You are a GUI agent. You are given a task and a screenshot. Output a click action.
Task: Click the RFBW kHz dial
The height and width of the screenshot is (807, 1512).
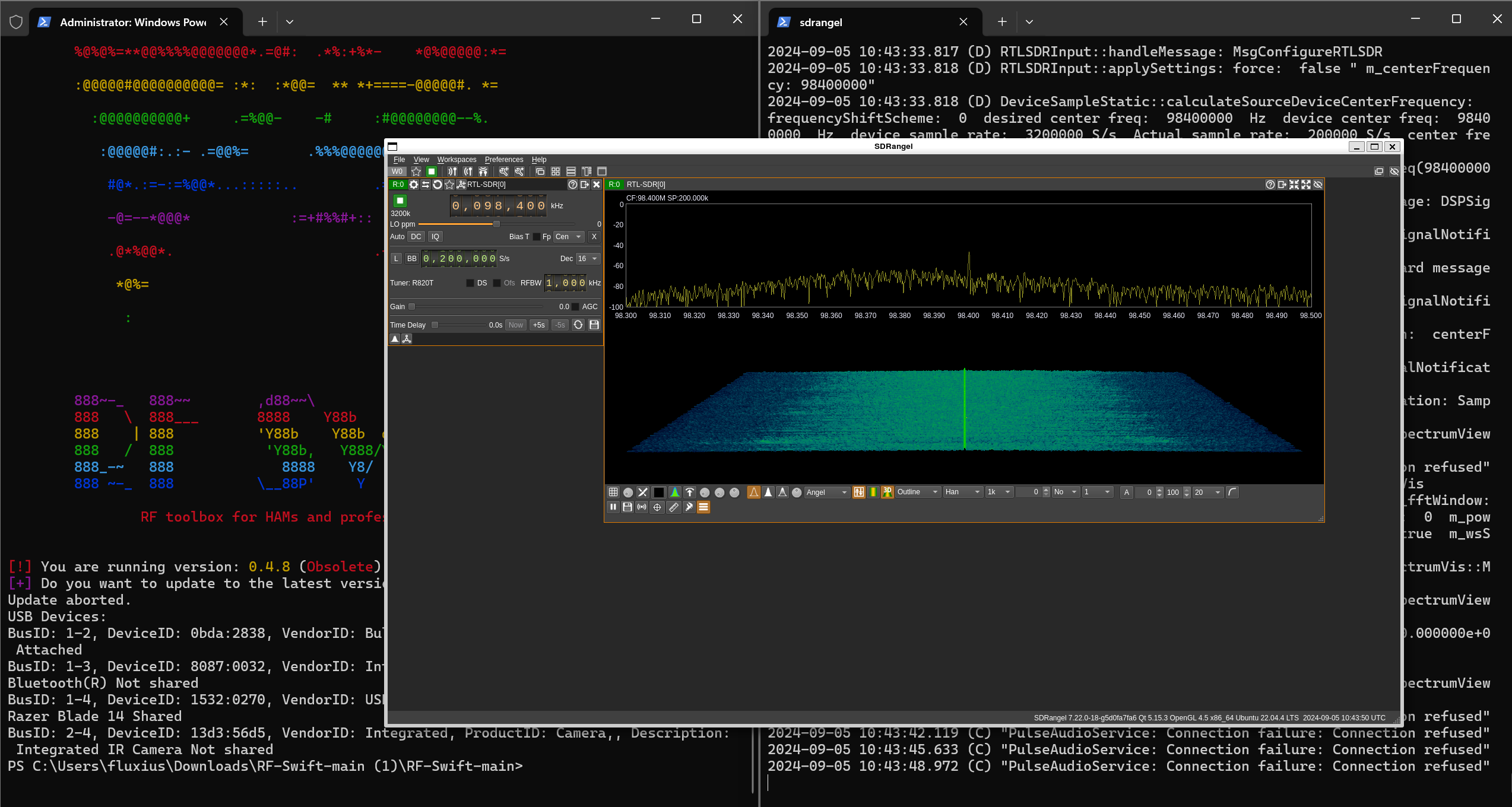click(566, 283)
